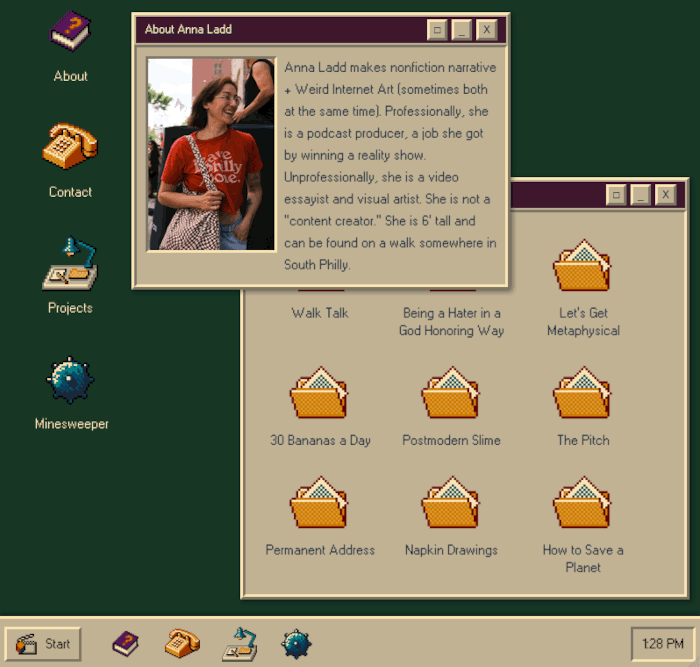
Task: Open The Pitch folder icon
Action: [x=583, y=392]
